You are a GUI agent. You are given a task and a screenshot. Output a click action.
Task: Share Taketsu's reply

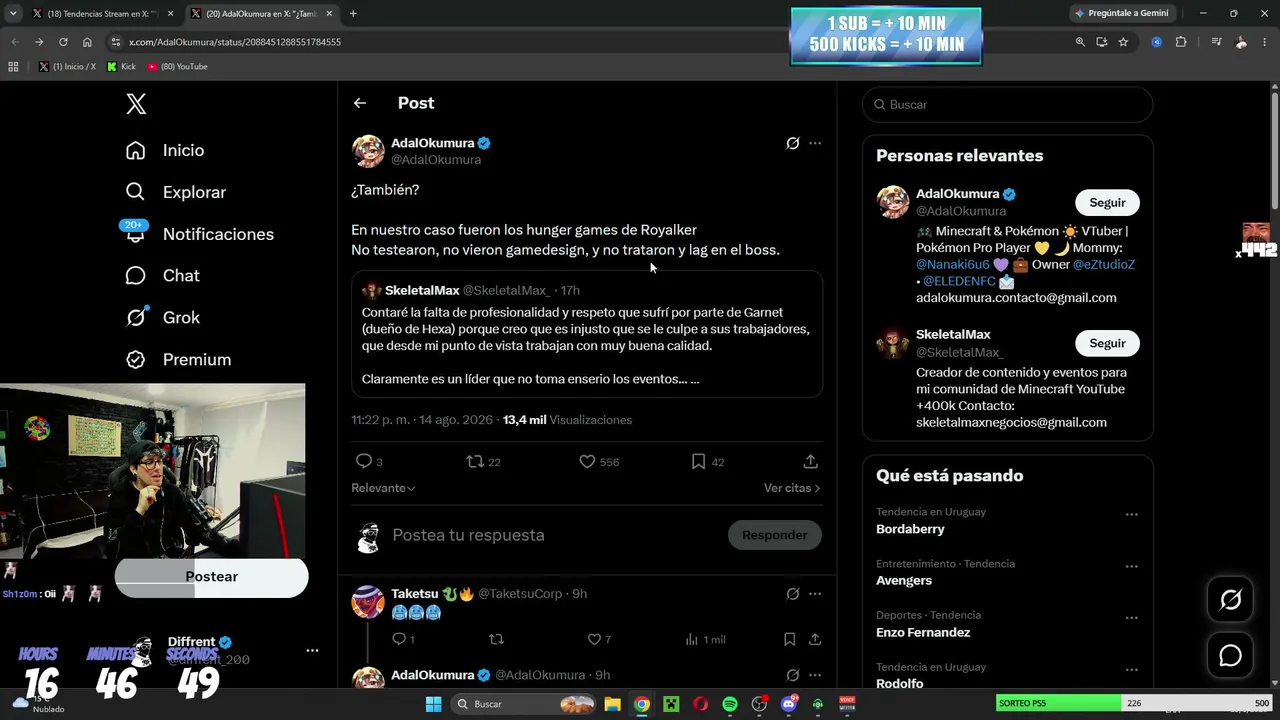(815, 639)
